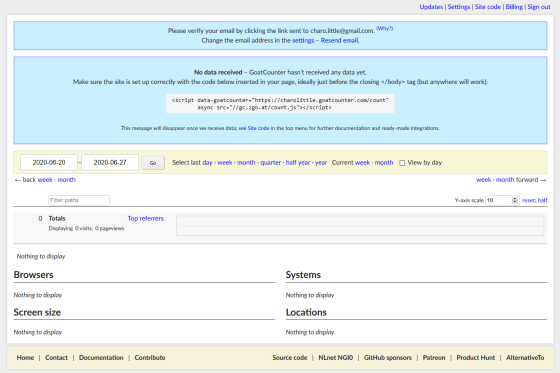Select last year
Viewport: 560px width, 373px height.
point(321,163)
